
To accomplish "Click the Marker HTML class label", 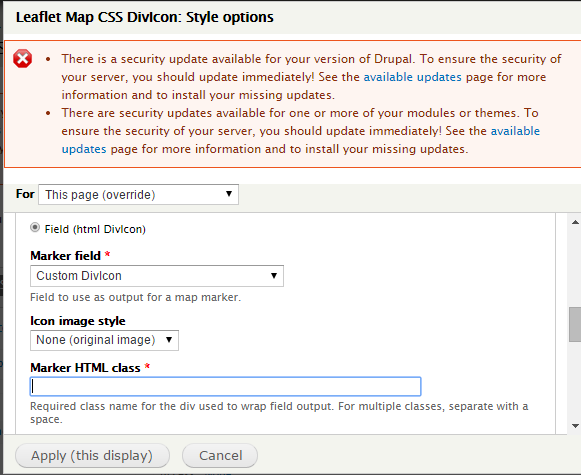I will click(85, 368).
